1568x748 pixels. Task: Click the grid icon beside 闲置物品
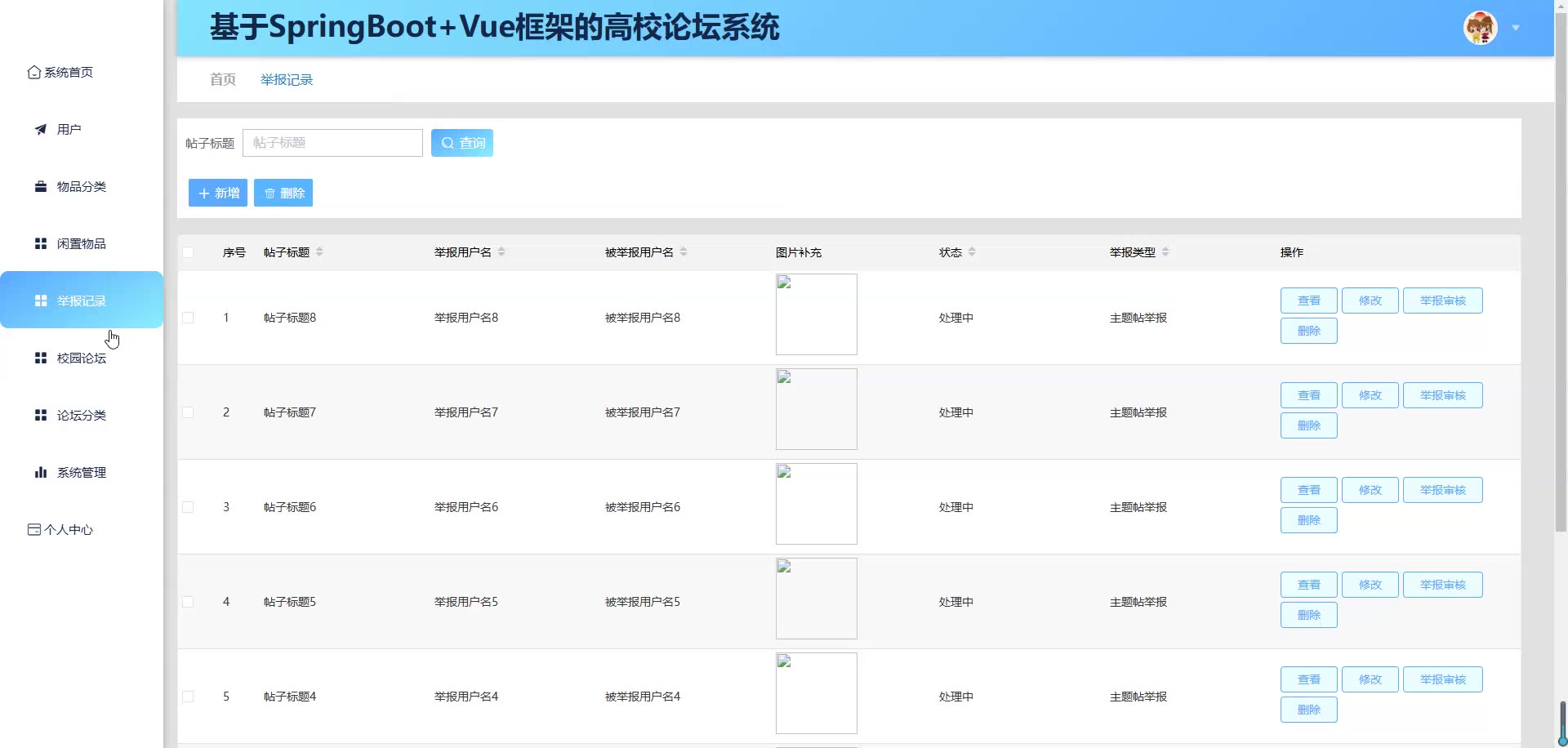coord(41,244)
